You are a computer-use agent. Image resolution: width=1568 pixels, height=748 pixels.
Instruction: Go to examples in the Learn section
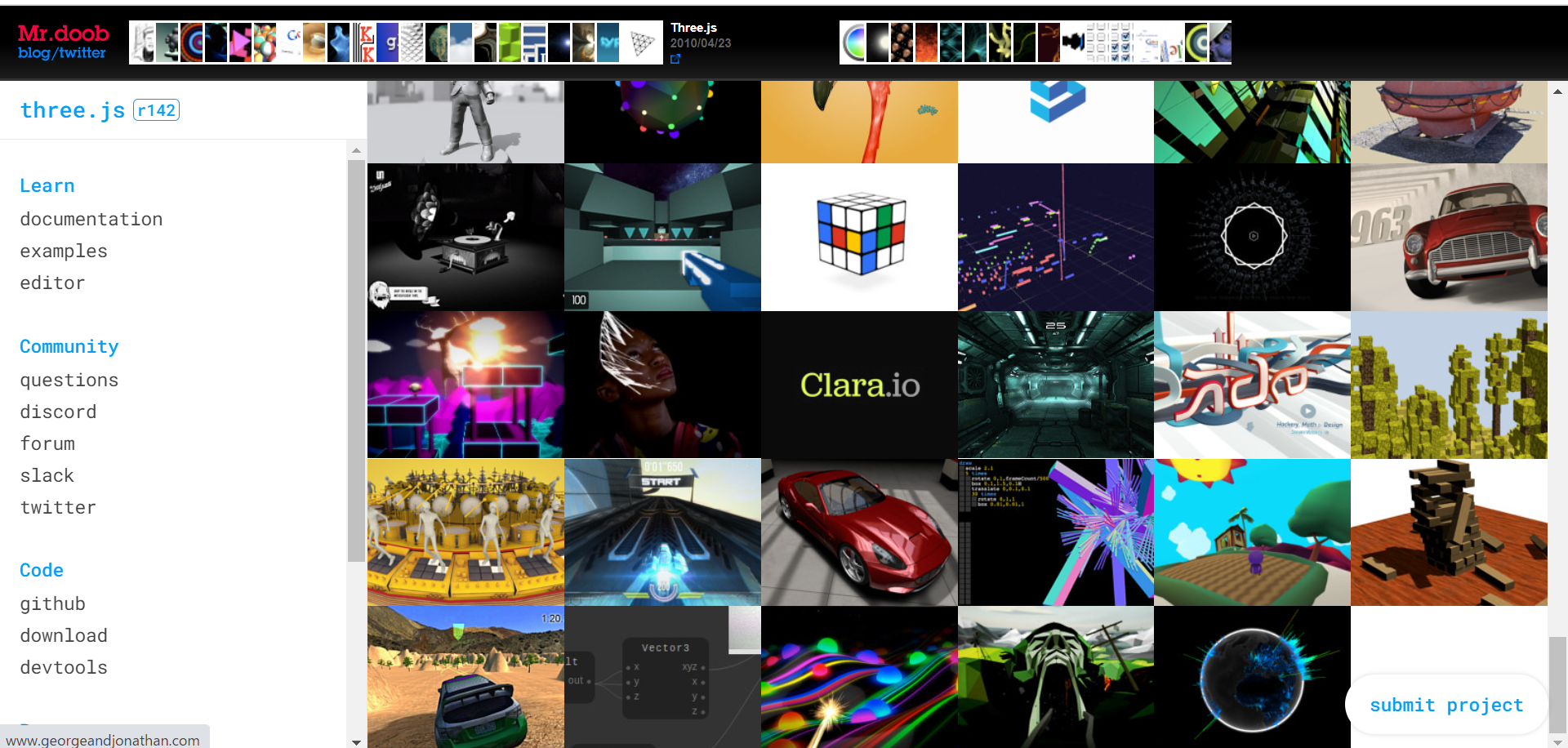pos(64,251)
